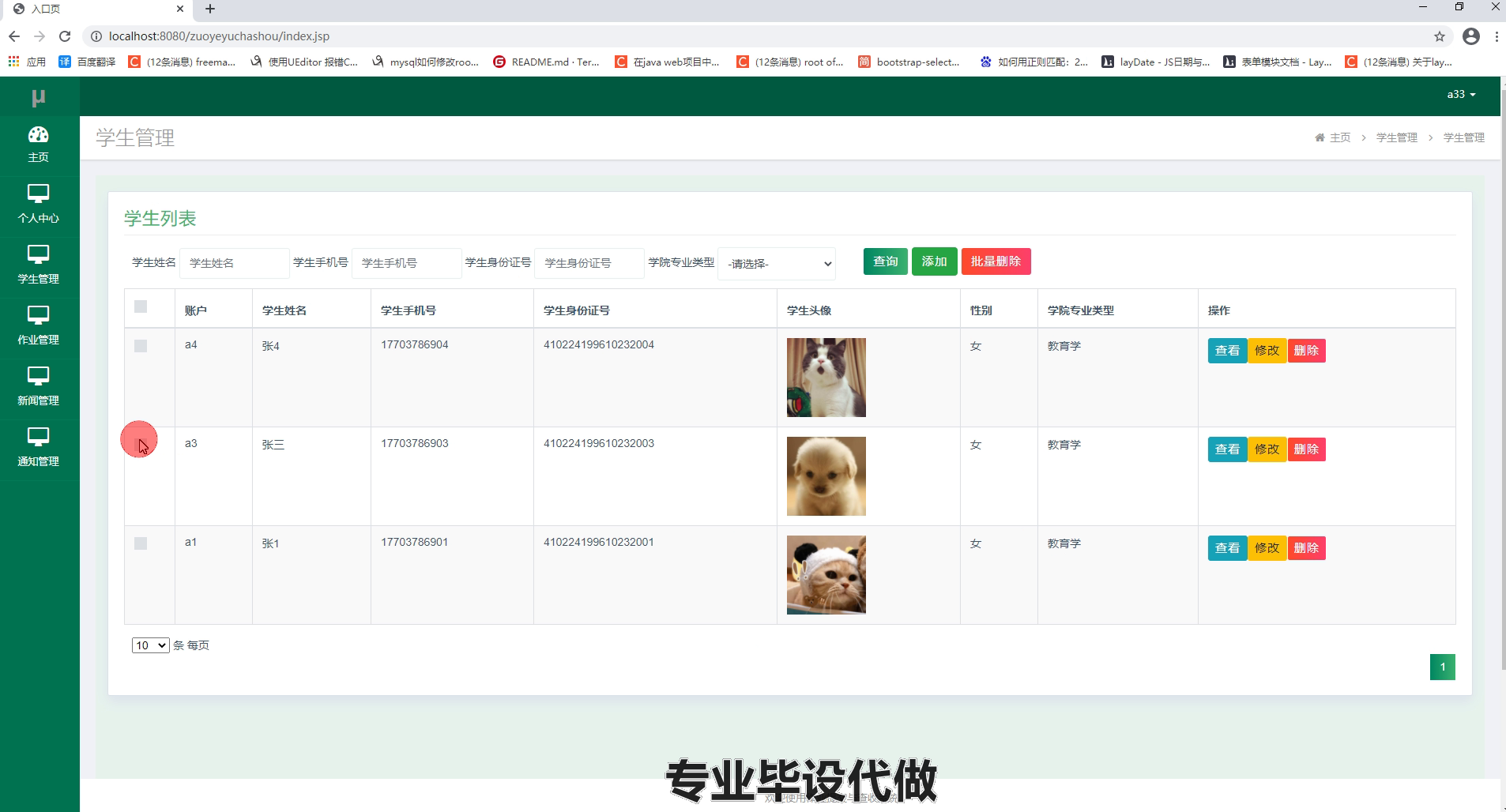Viewport: 1506px width, 812px height.
Task: Open 个人中心 in the sidebar
Action: tap(38, 205)
